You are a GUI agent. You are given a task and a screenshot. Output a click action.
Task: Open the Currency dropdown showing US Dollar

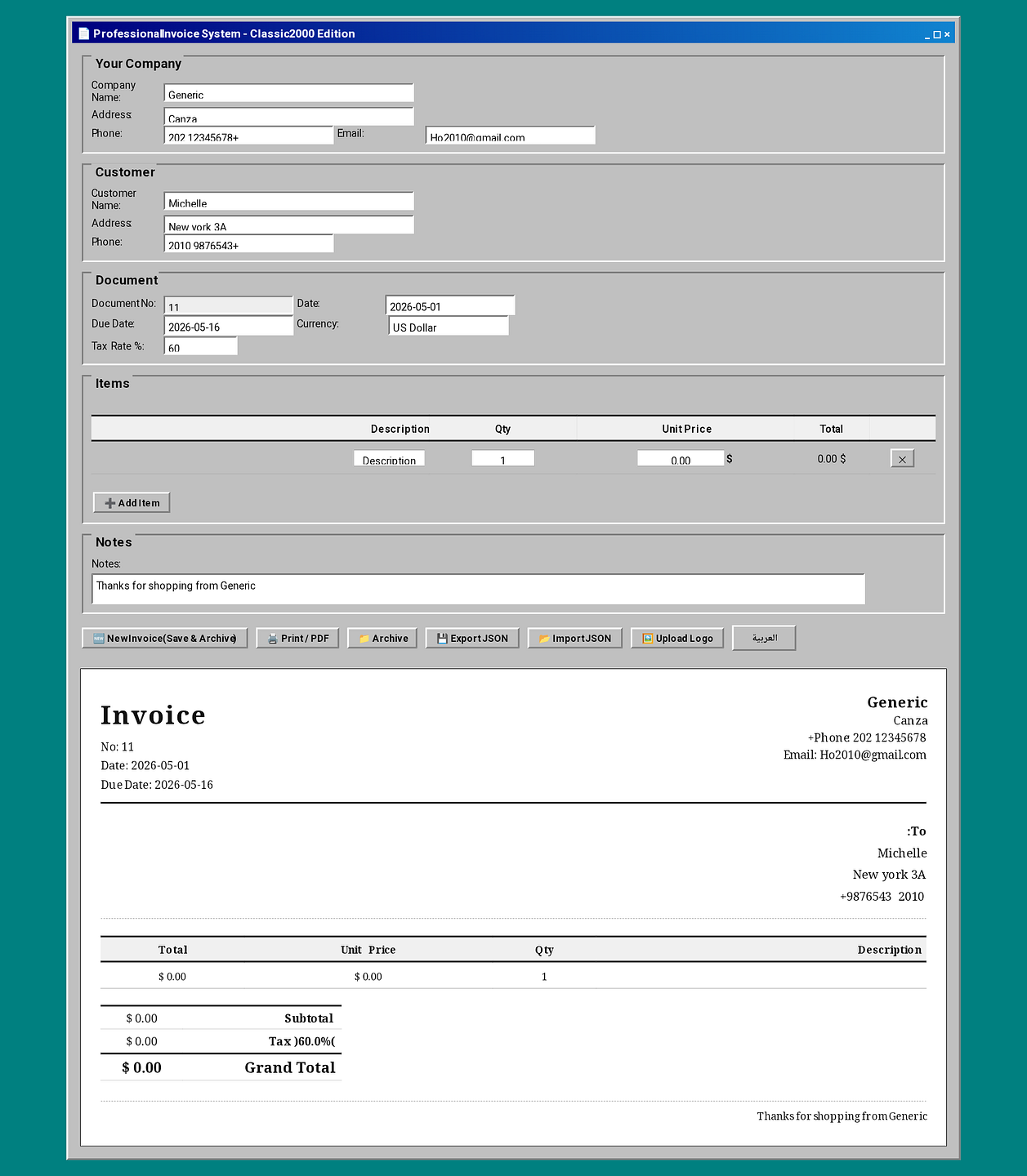(x=449, y=327)
